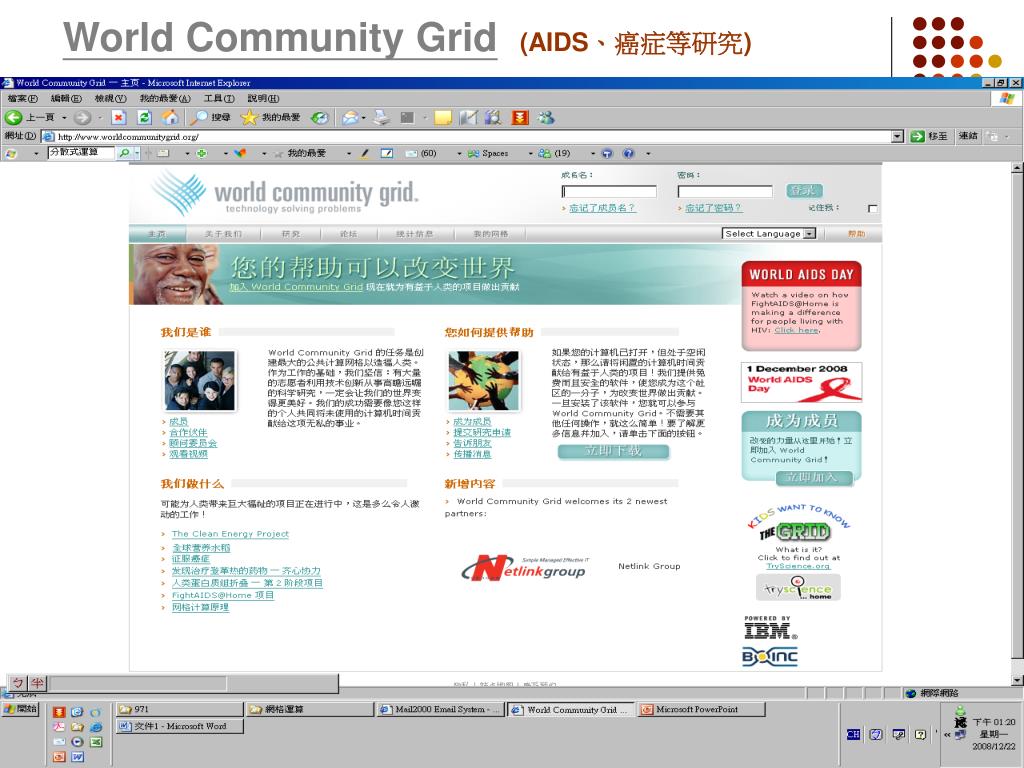Click the 立即加入 join now button

point(814,478)
